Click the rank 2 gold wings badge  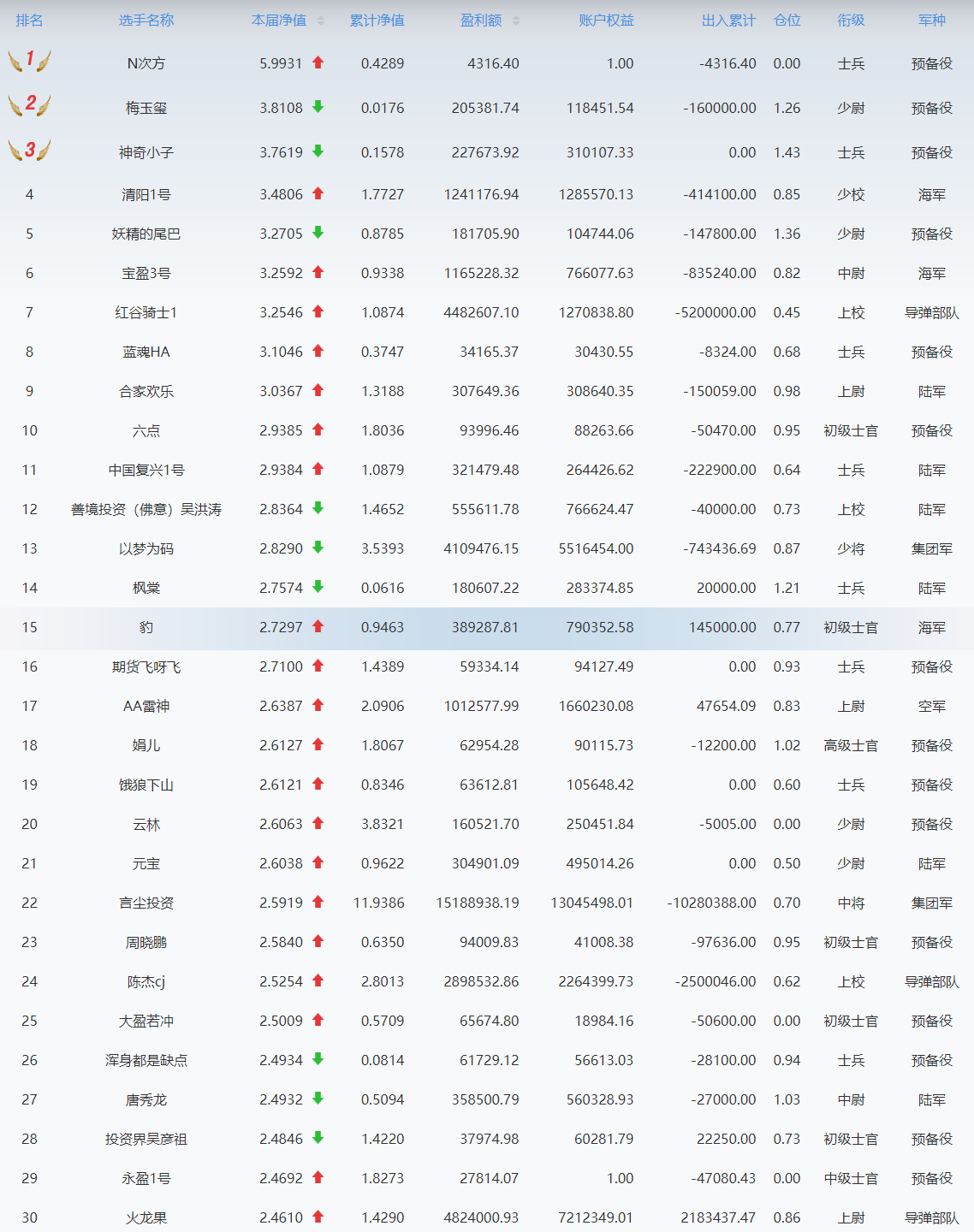tap(29, 104)
